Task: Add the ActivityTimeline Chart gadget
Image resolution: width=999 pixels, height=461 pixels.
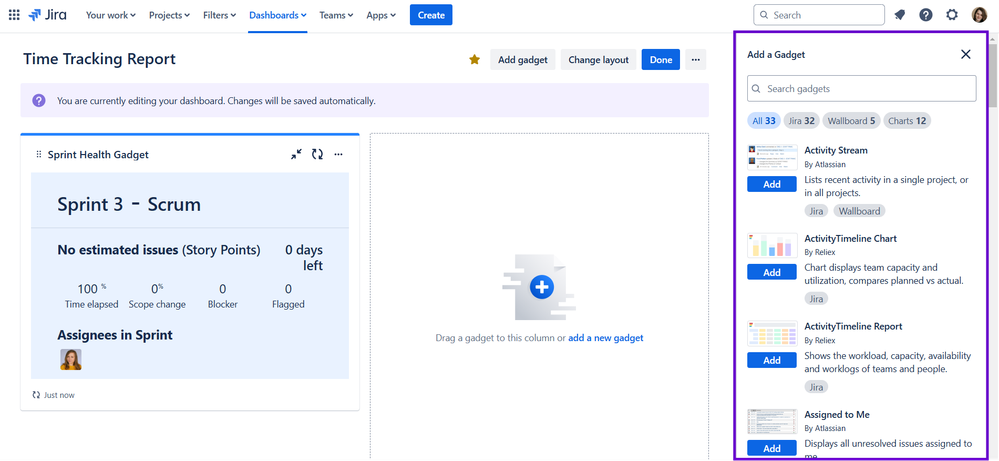Action: (x=772, y=272)
